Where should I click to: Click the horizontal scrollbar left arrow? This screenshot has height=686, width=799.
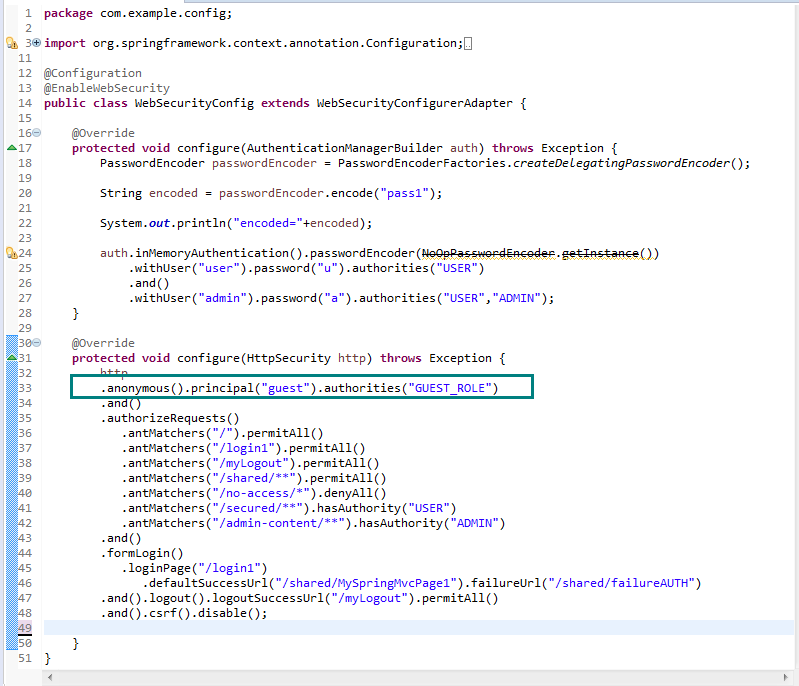click(50, 677)
